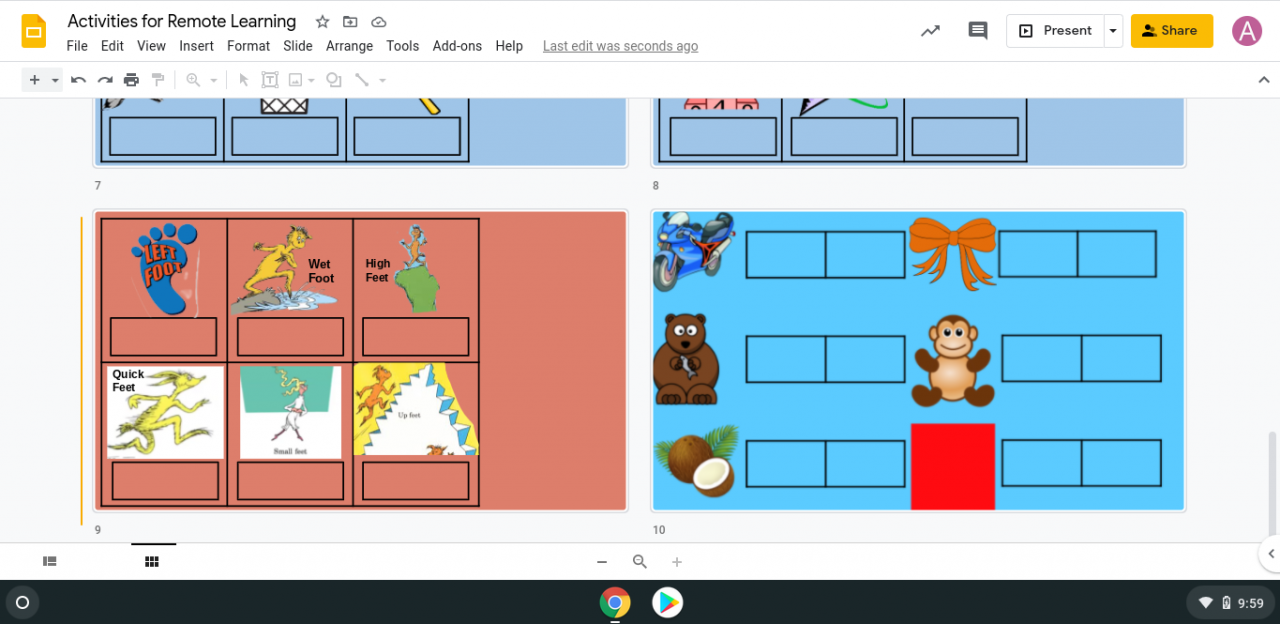Click the bottom bar magnifier zoom icon

click(640, 562)
